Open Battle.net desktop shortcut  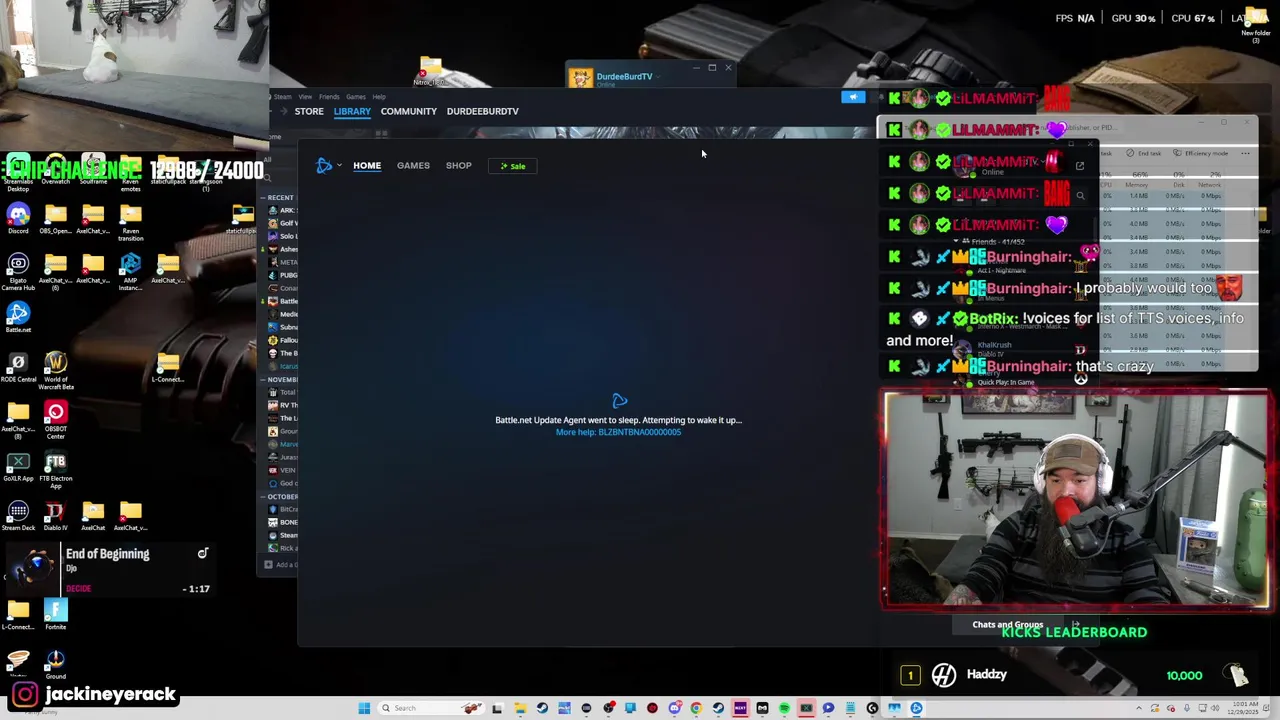[18, 317]
